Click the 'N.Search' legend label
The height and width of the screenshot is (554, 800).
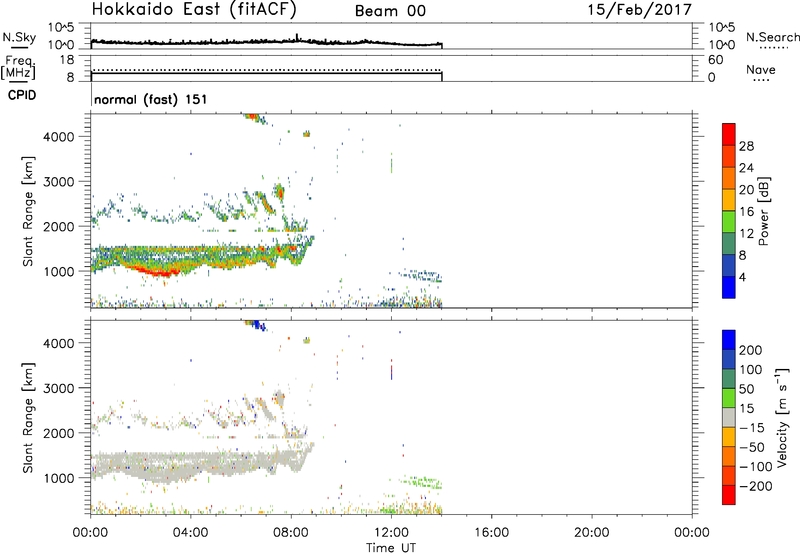pyautogui.click(x=773, y=37)
